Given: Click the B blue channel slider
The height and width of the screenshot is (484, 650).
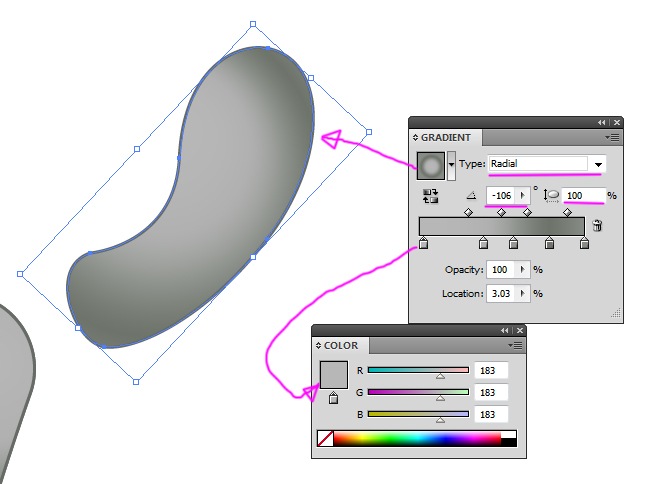Looking at the screenshot, I should click(418, 414).
